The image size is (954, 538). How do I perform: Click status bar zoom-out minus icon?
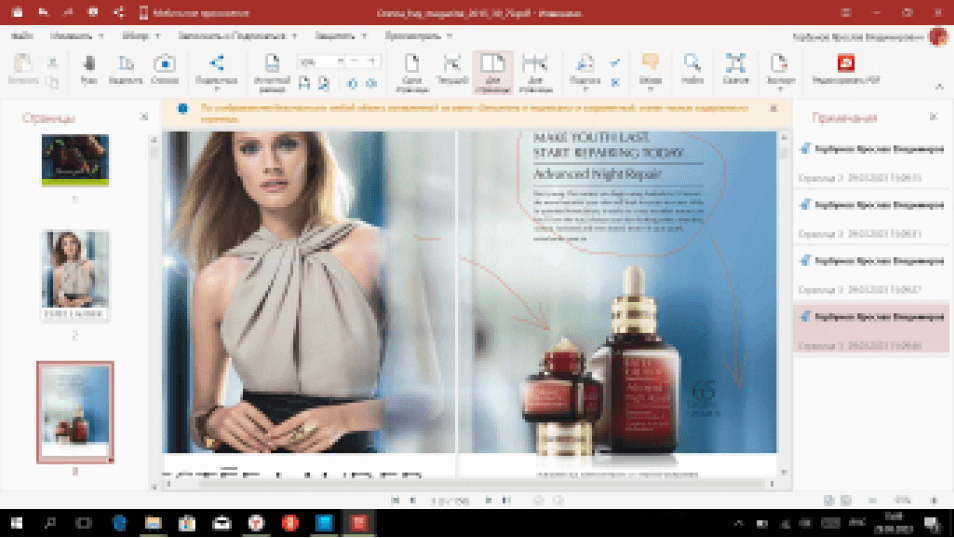pos(872,500)
